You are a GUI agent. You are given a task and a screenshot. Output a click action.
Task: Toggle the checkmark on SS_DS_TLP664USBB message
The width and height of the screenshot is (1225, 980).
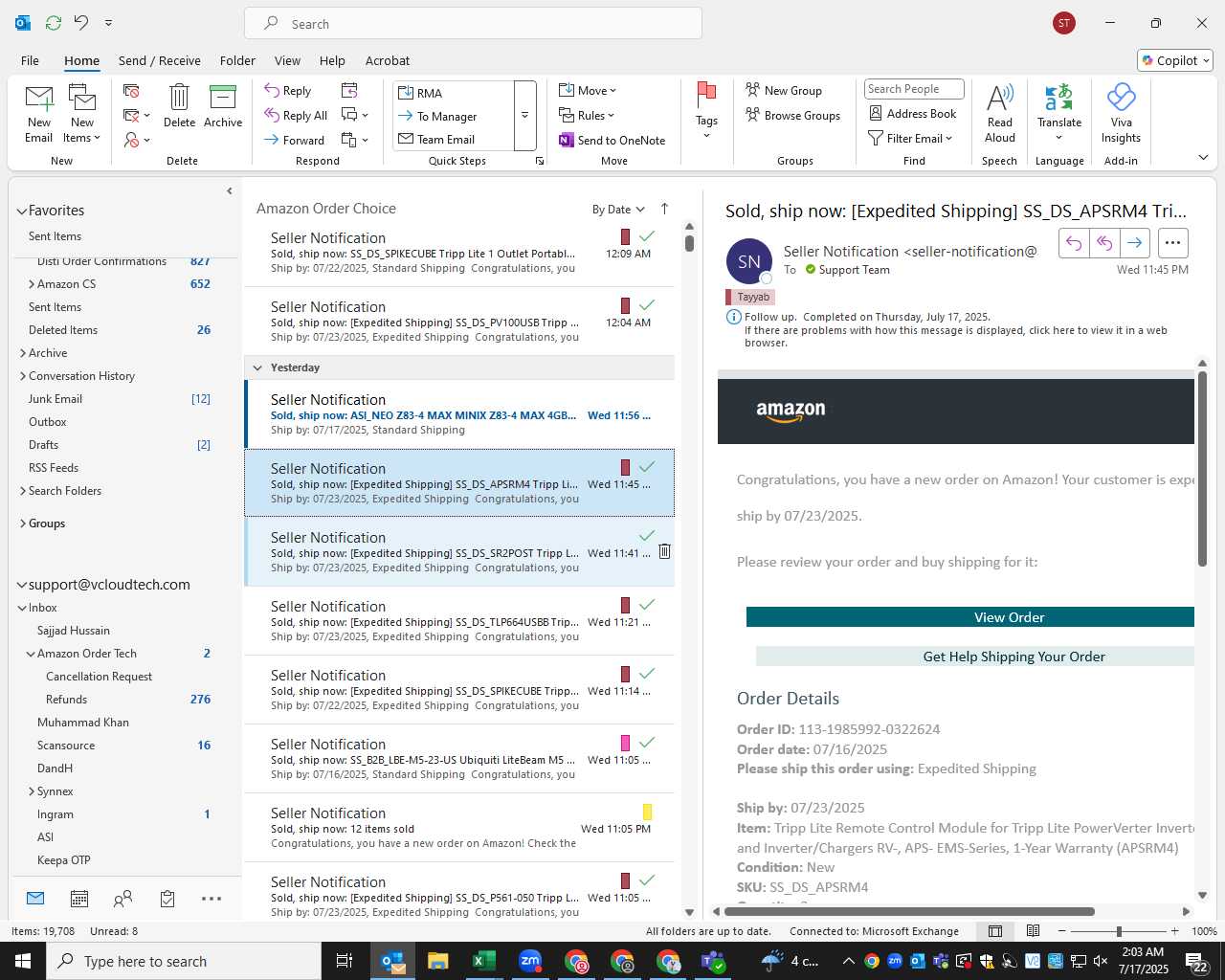tap(647, 605)
